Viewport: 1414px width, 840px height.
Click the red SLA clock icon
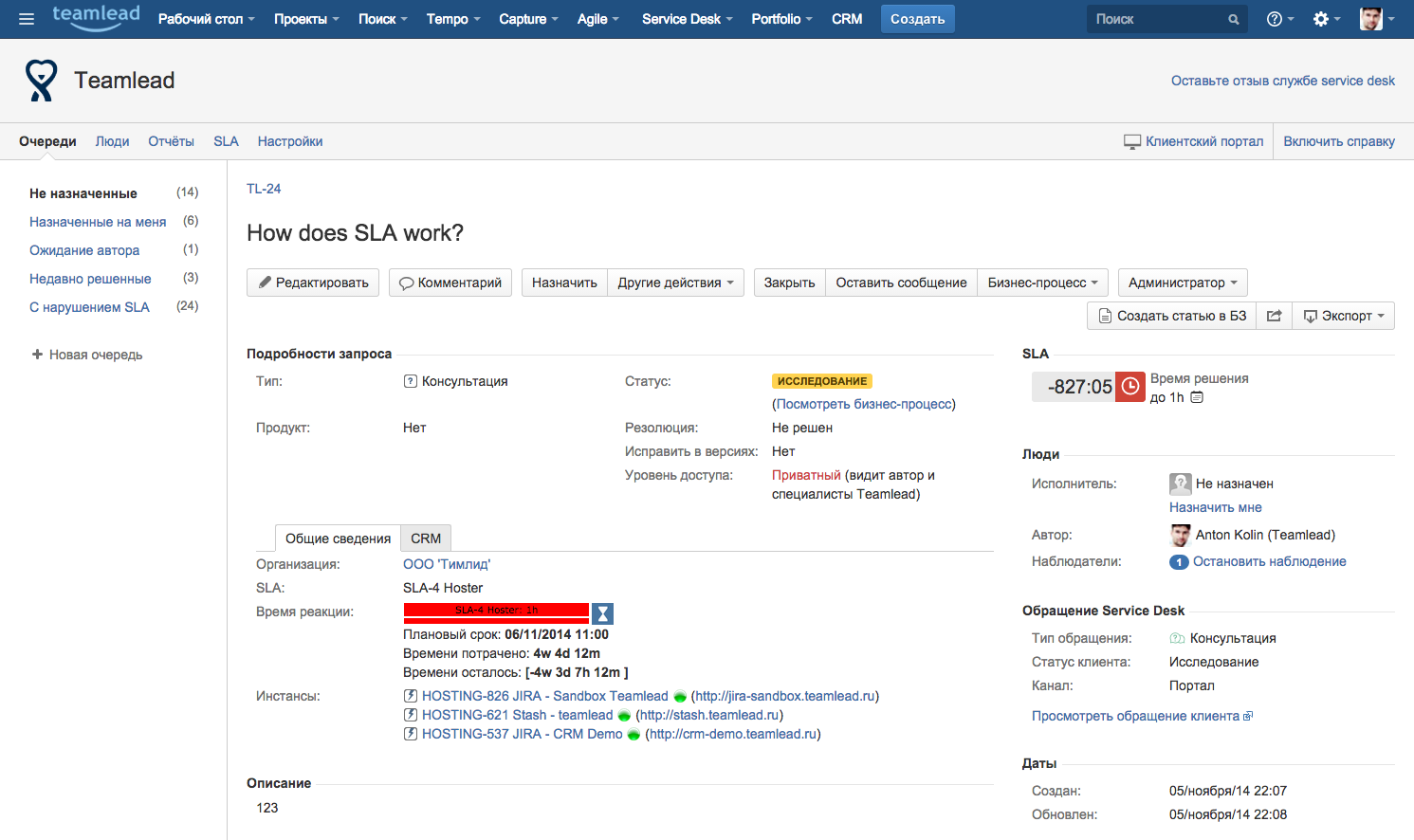[1129, 386]
